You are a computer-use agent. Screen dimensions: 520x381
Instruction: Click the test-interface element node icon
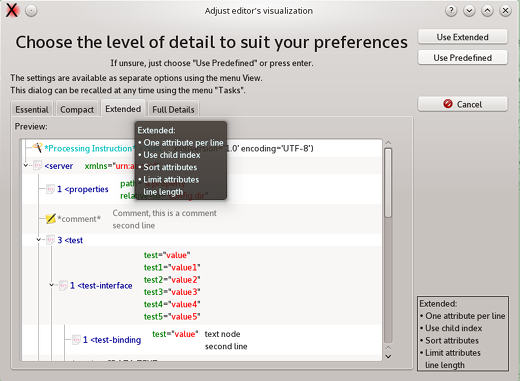(63, 286)
